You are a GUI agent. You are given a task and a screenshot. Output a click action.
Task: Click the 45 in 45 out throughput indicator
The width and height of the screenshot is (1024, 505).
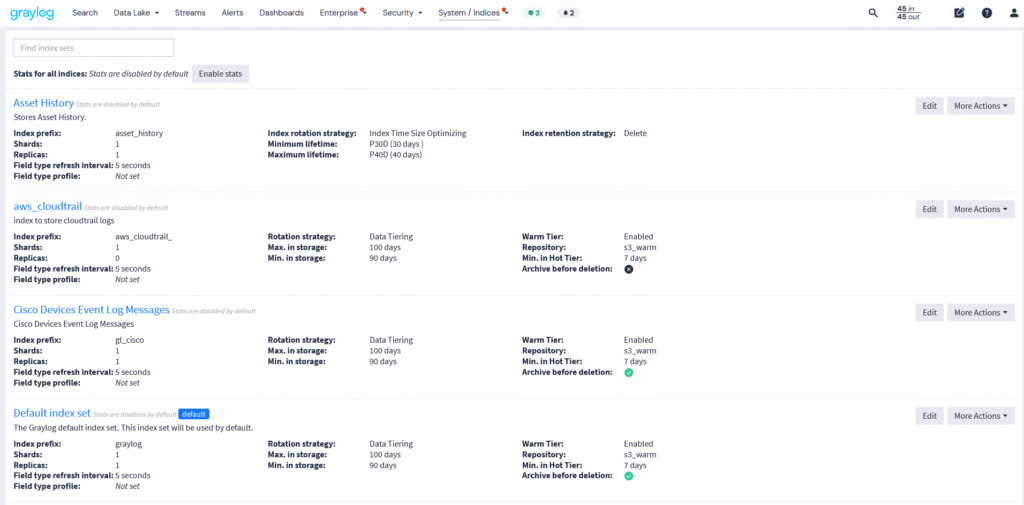pyautogui.click(x=908, y=12)
